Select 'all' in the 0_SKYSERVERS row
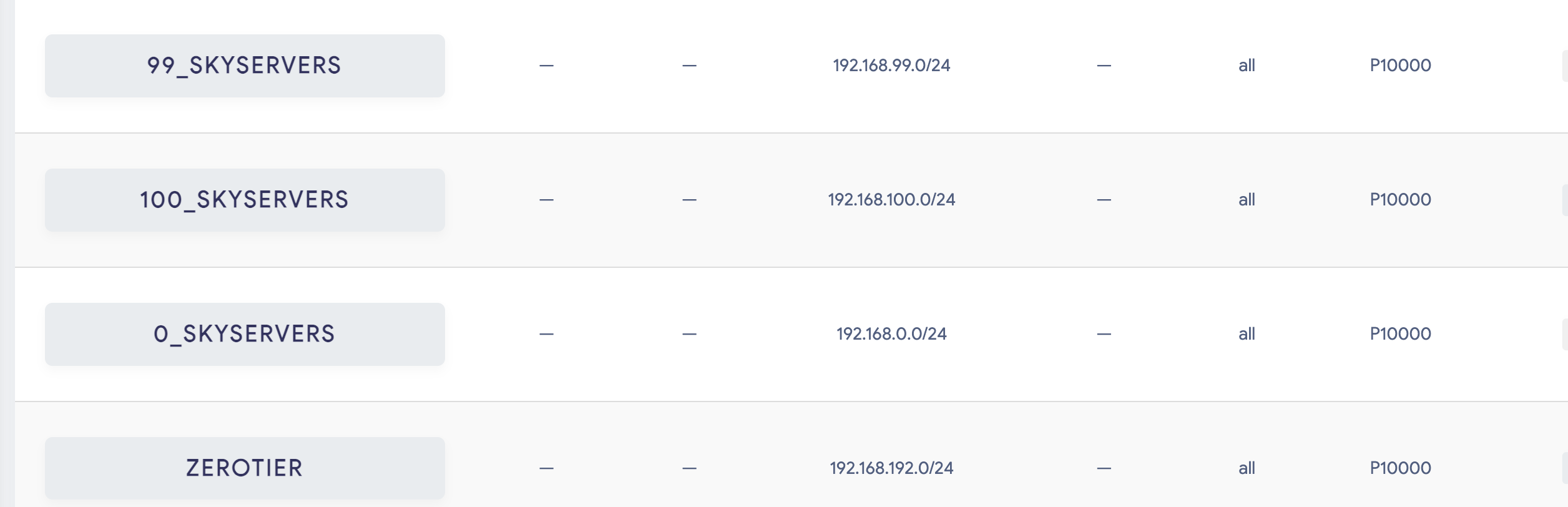 tap(1247, 334)
